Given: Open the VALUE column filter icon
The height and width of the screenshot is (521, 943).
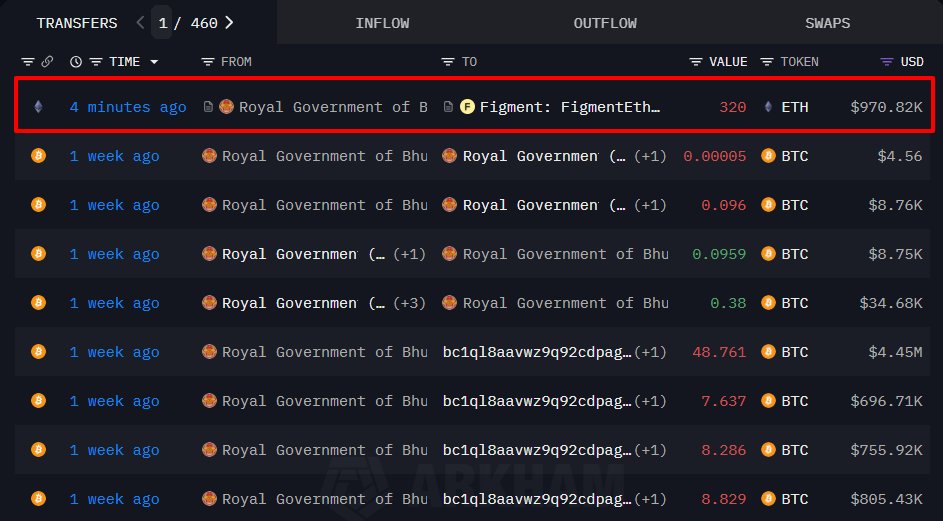Looking at the screenshot, I should [x=696, y=62].
